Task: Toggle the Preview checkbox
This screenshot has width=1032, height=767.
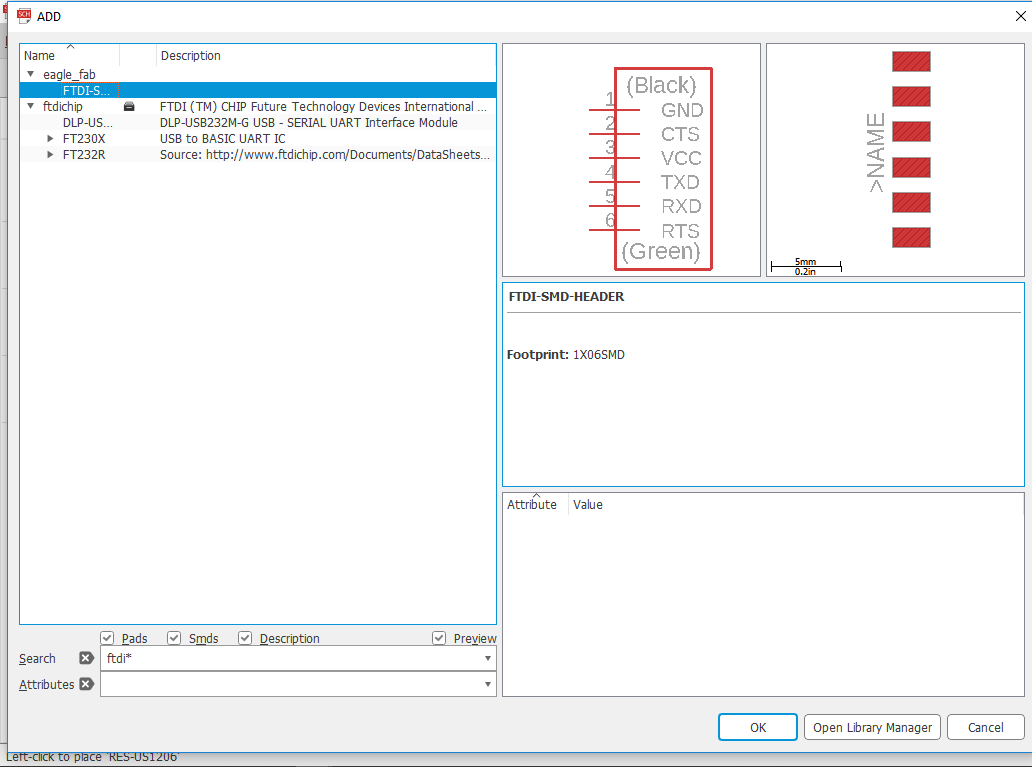Action: tap(439, 638)
